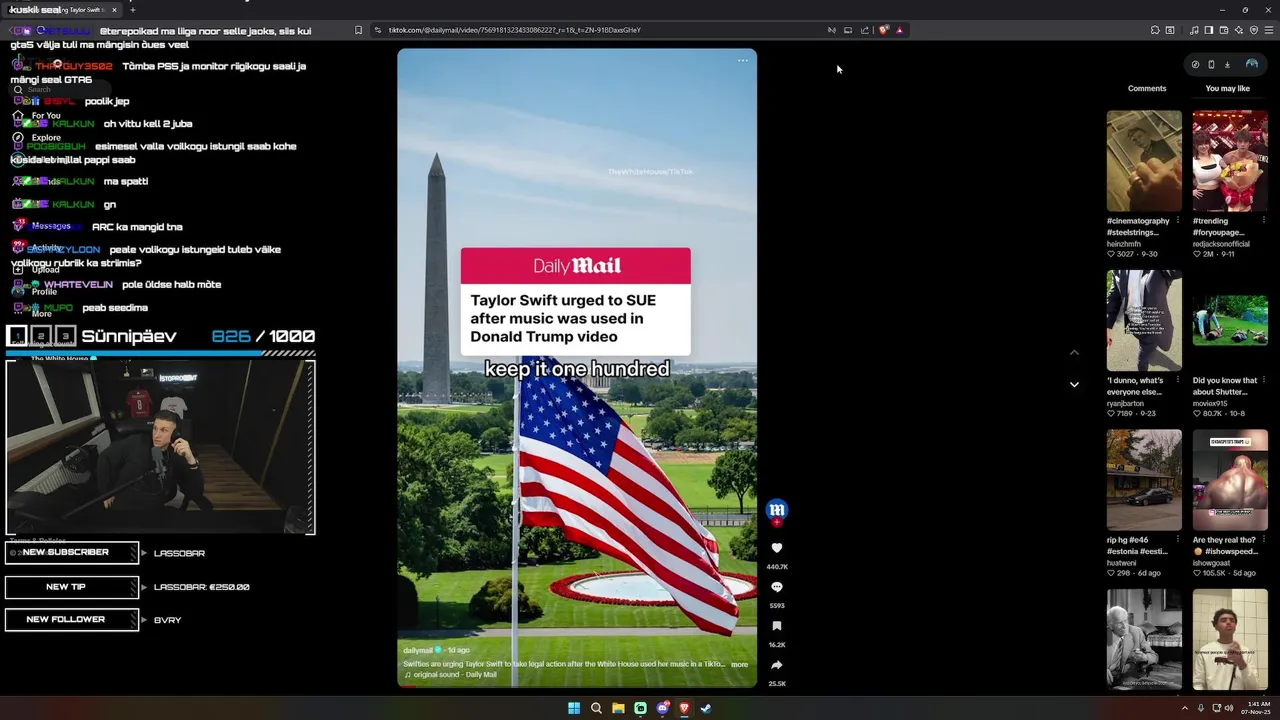Share the video via the arrow icon
Screen dimensions: 1280x720
[x=777, y=665]
